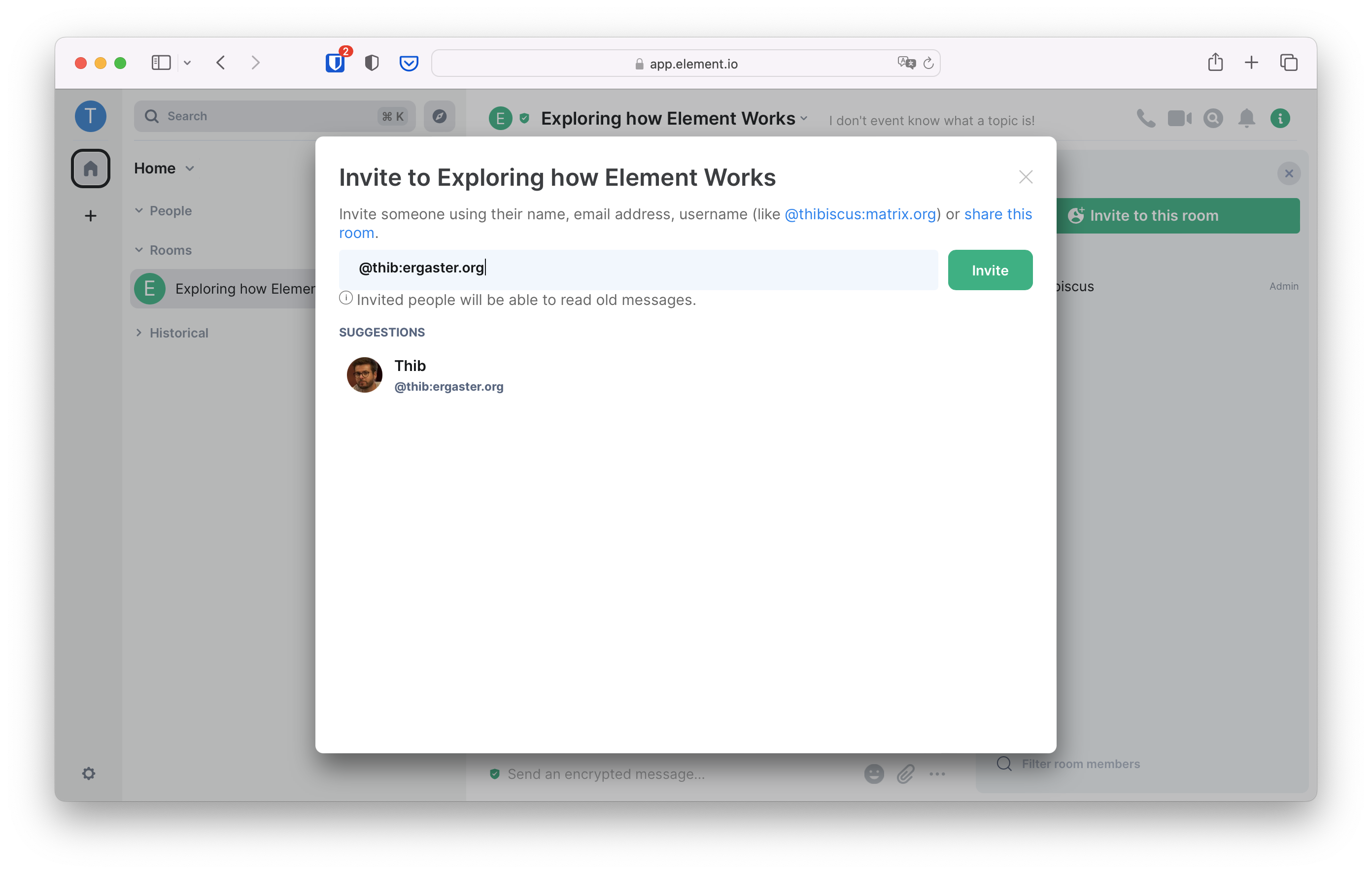Collapse the People section

[139, 210]
